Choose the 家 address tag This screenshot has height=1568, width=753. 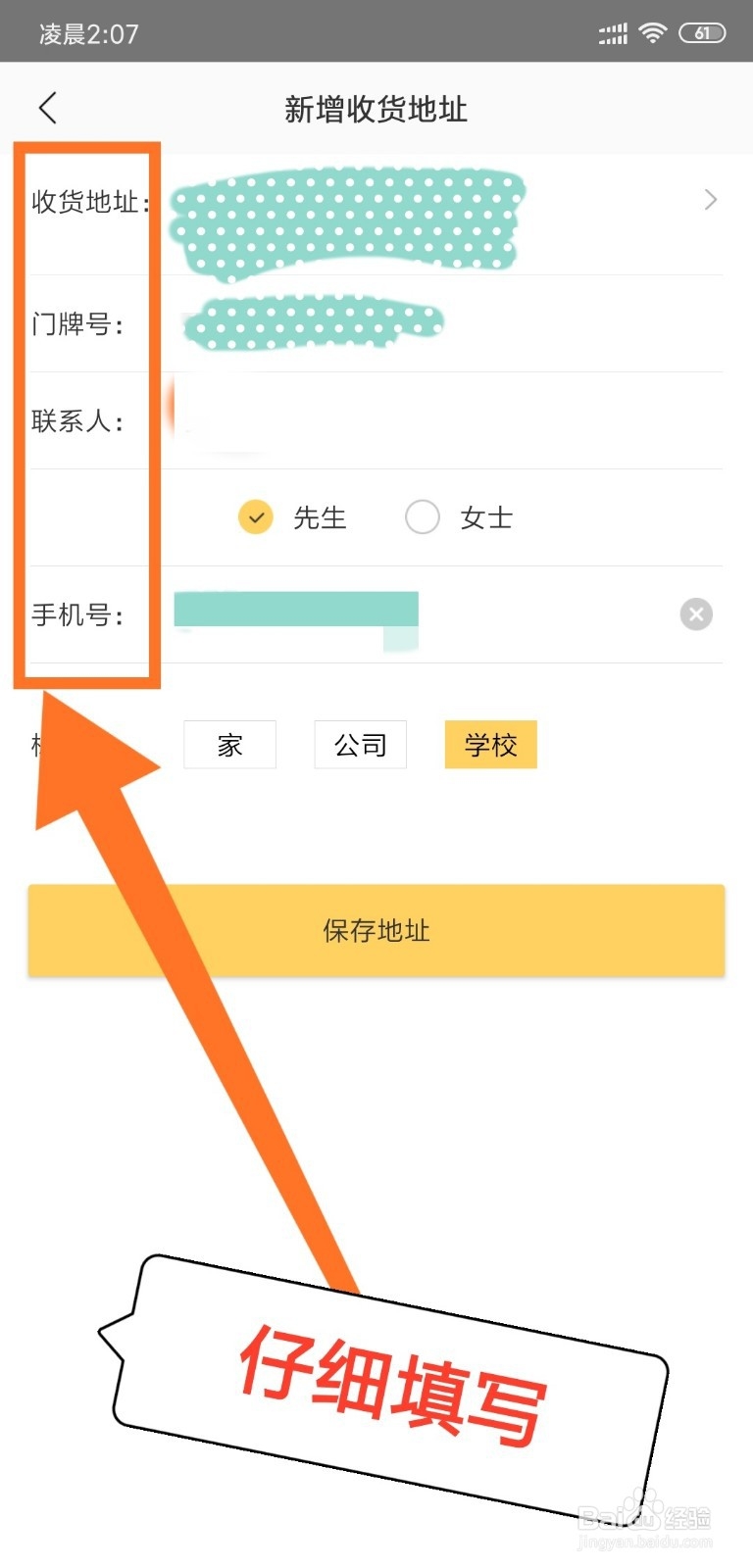(229, 745)
